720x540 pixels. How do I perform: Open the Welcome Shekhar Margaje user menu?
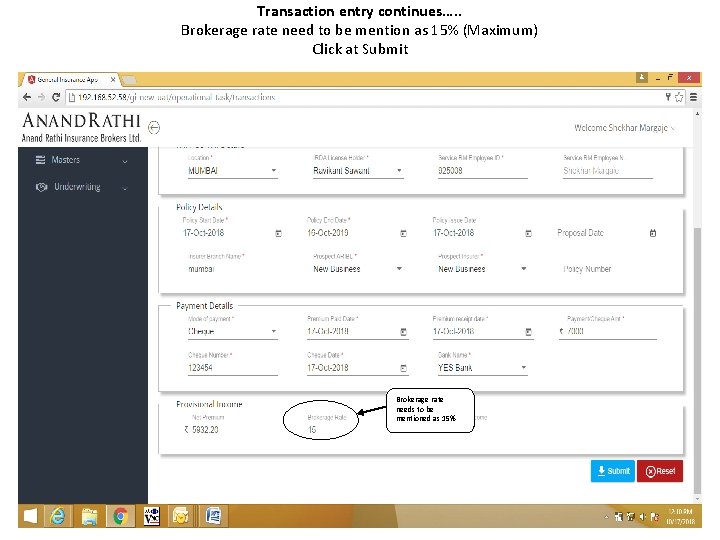coord(624,128)
